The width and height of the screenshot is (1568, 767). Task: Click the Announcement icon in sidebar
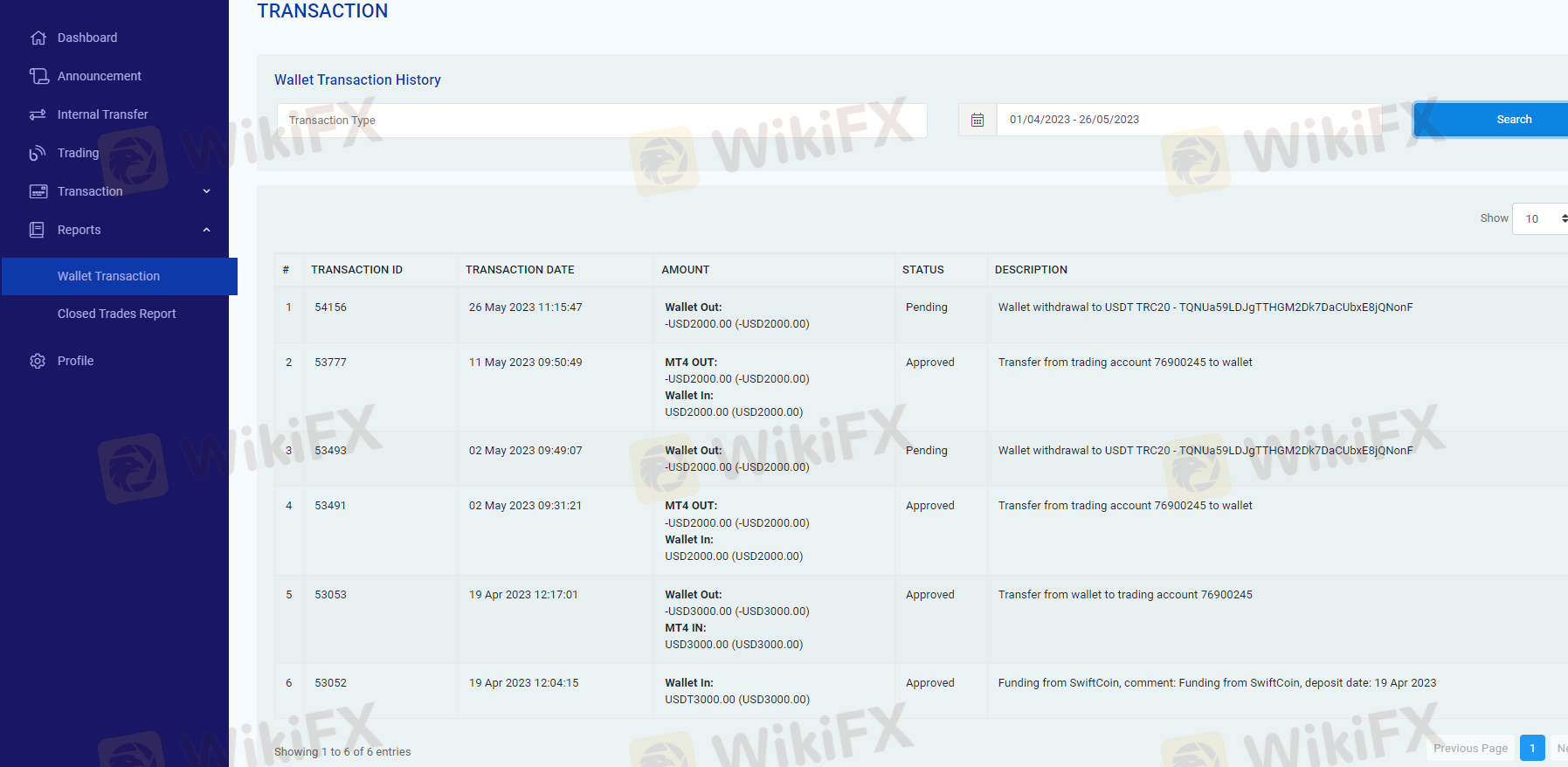[x=38, y=76]
